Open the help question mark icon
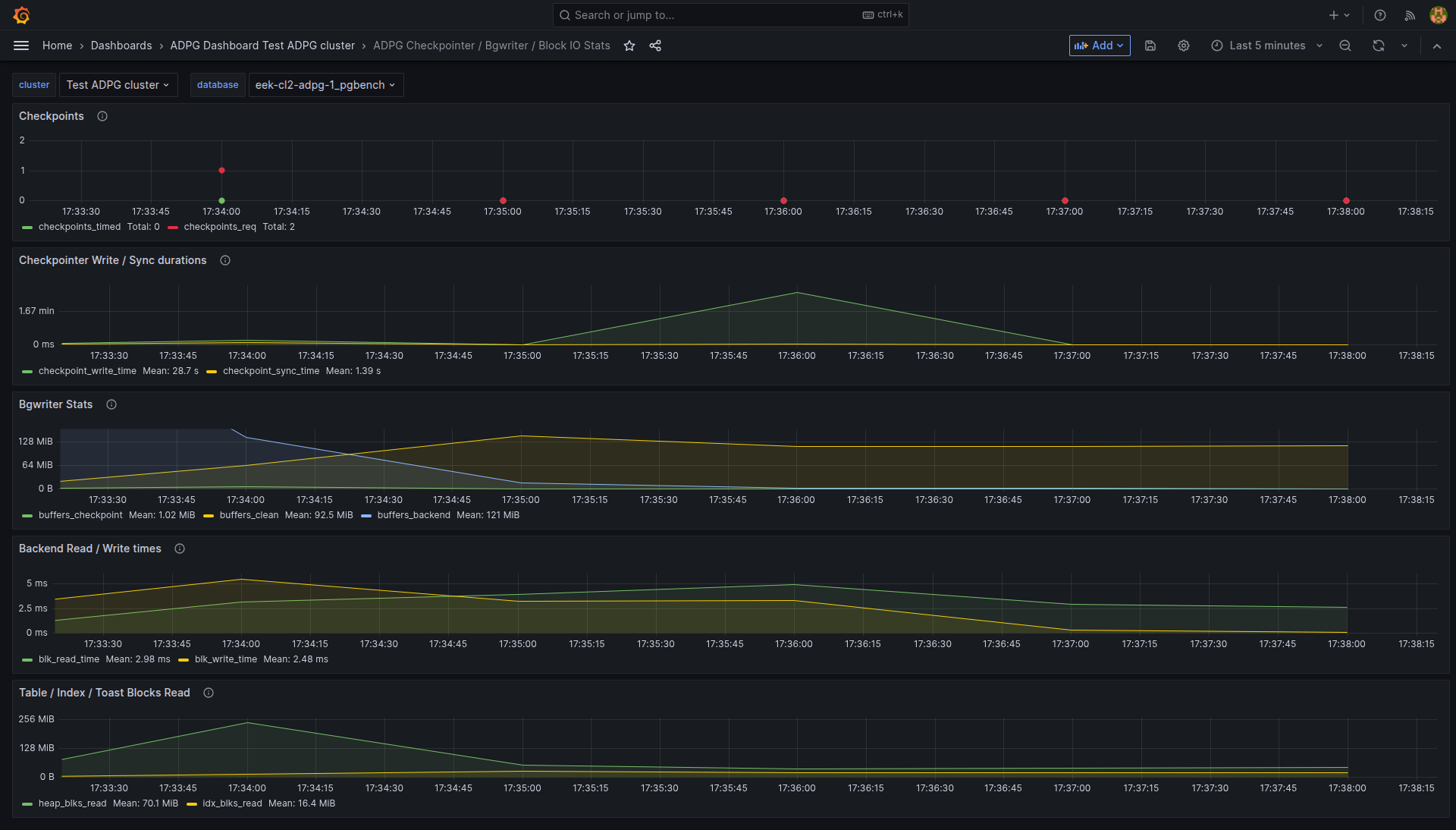Image resolution: width=1456 pixels, height=830 pixels. pyautogui.click(x=1380, y=15)
